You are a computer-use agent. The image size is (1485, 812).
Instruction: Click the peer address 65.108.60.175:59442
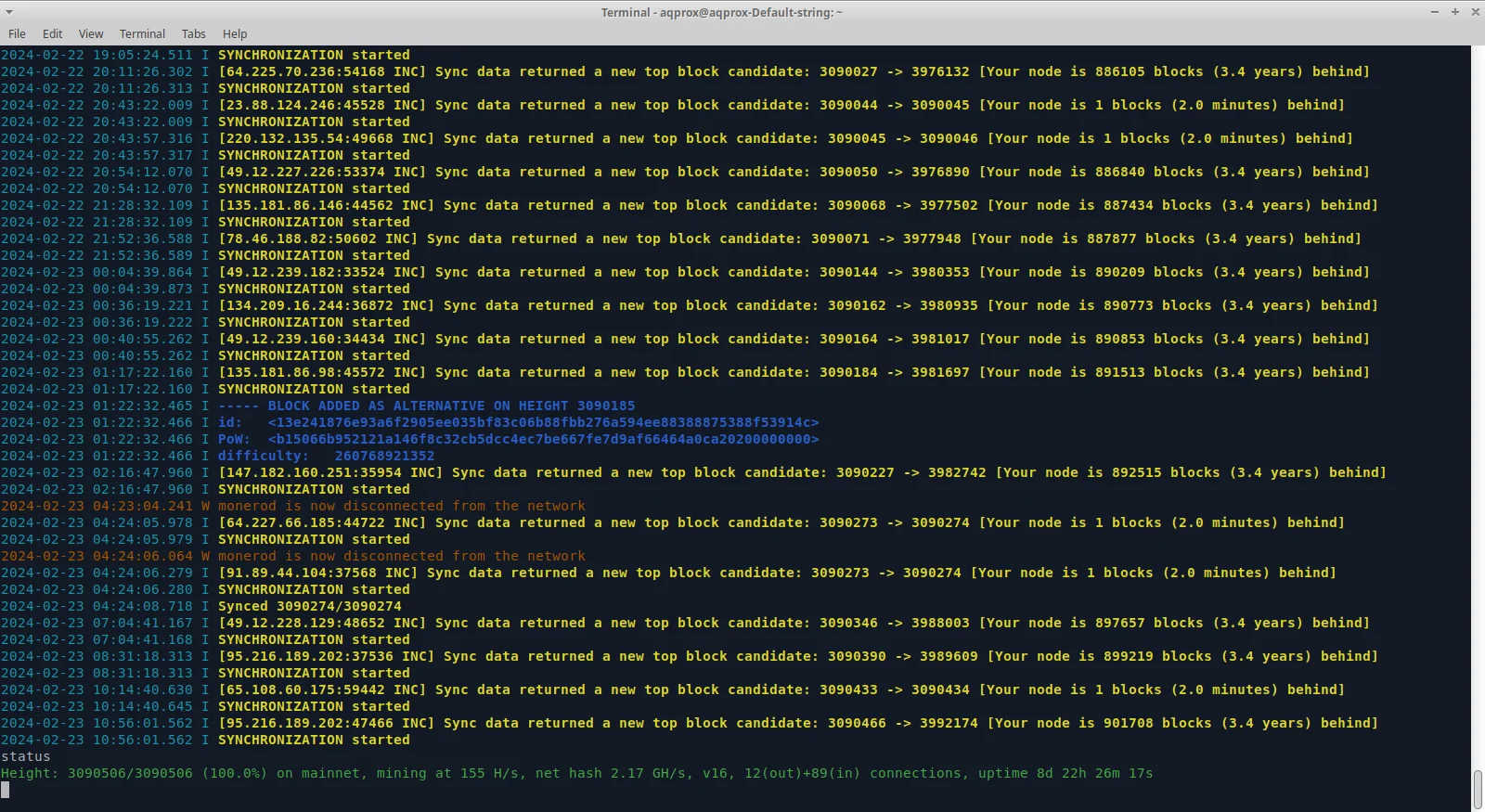[305, 690]
